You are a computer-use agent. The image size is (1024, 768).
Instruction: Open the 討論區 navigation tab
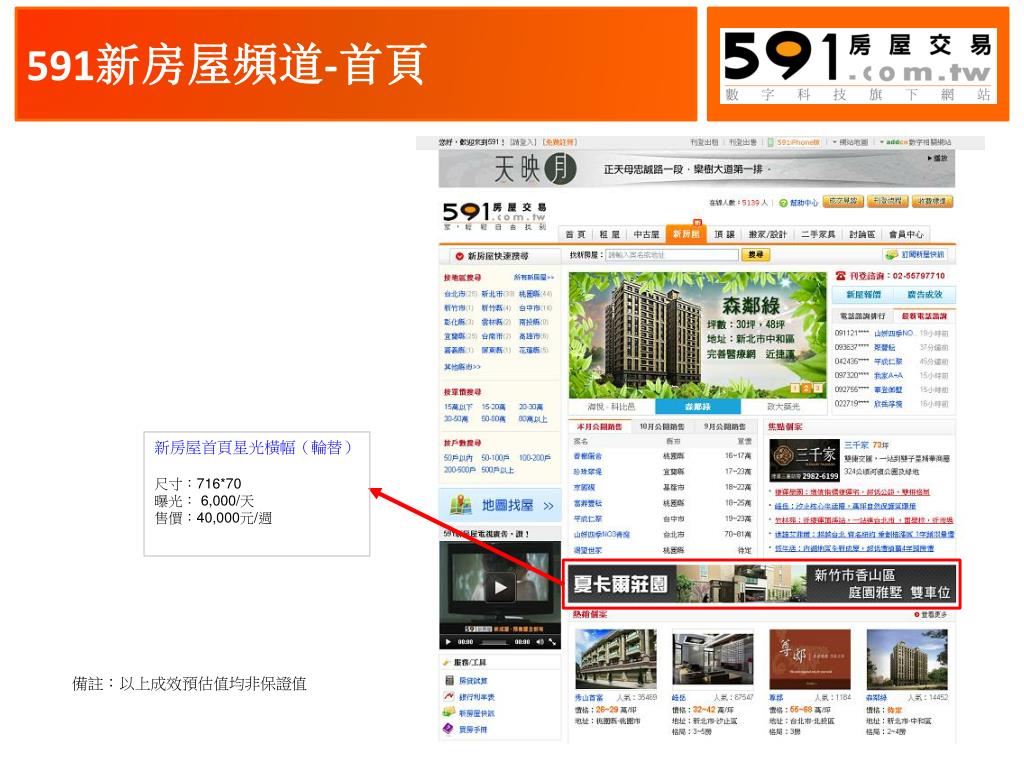[862, 234]
